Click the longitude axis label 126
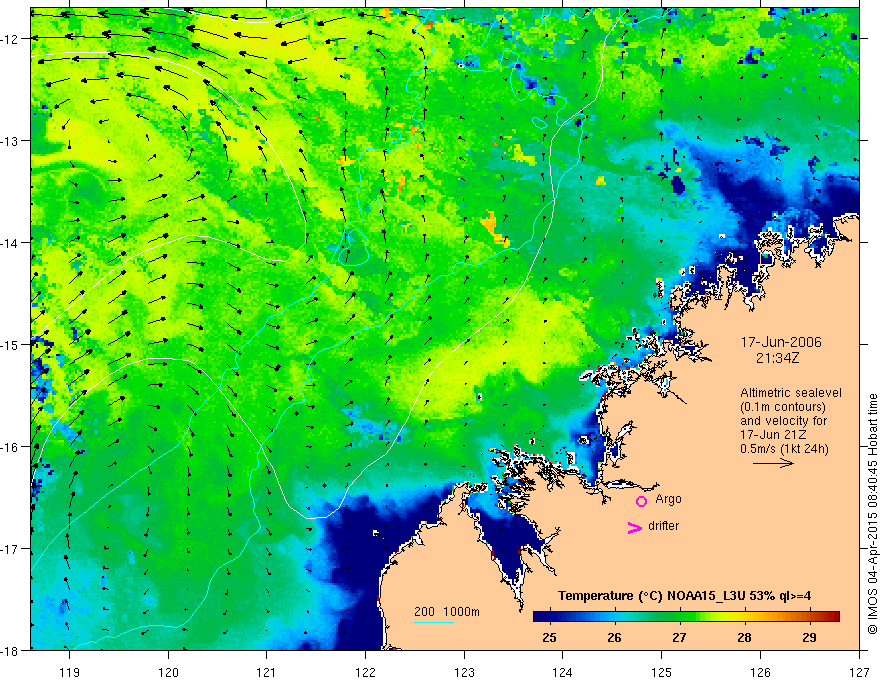The width and height of the screenshot is (880, 680). 760,672
